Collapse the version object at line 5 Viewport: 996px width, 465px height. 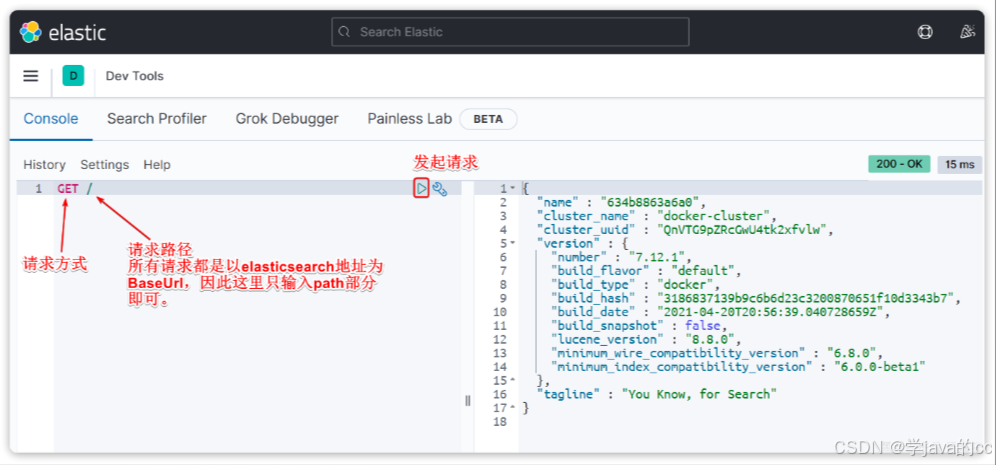[513, 243]
